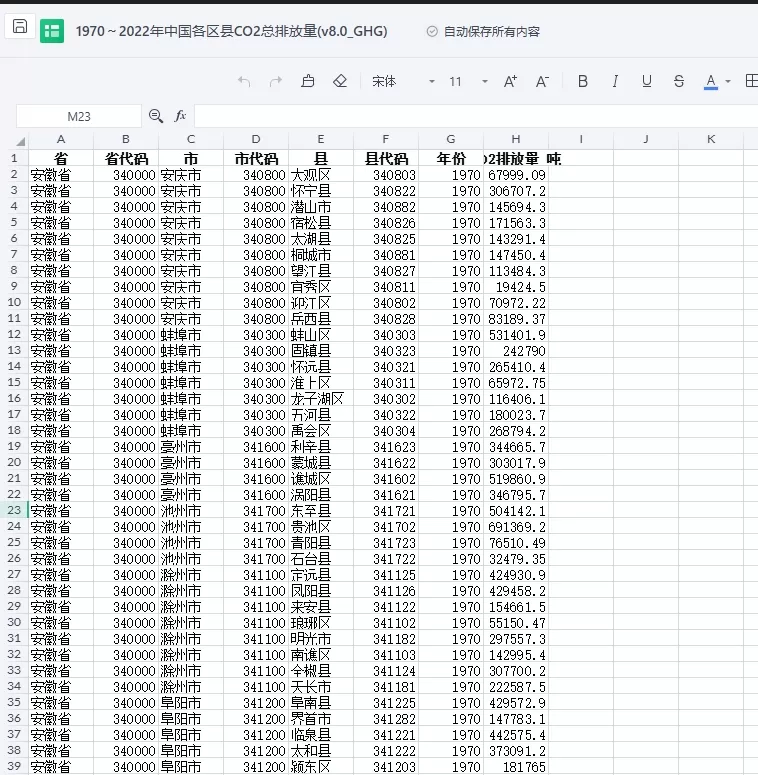Click header cell 市代码
Image resolution: width=758 pixels, height=775 pixels.
pyautogui.click(x=256, y=159)
